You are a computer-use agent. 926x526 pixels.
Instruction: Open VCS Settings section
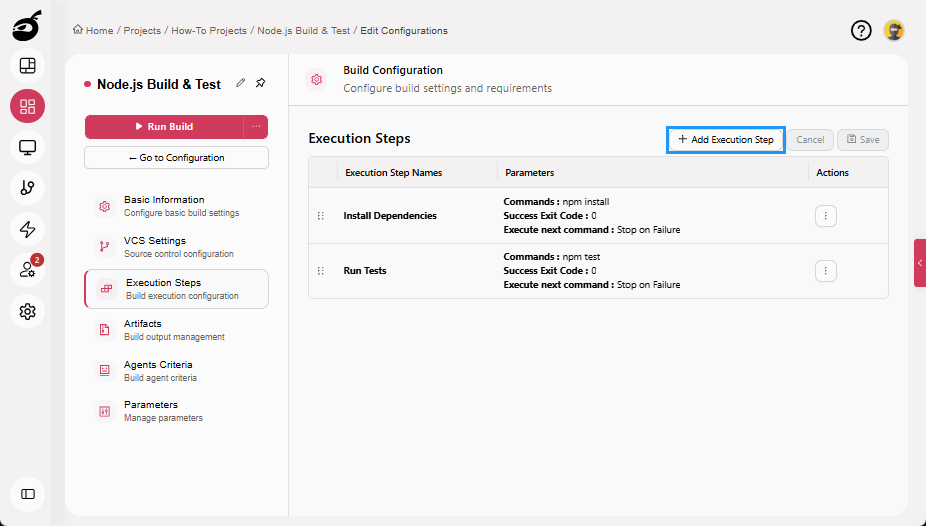tap(177, 247)
